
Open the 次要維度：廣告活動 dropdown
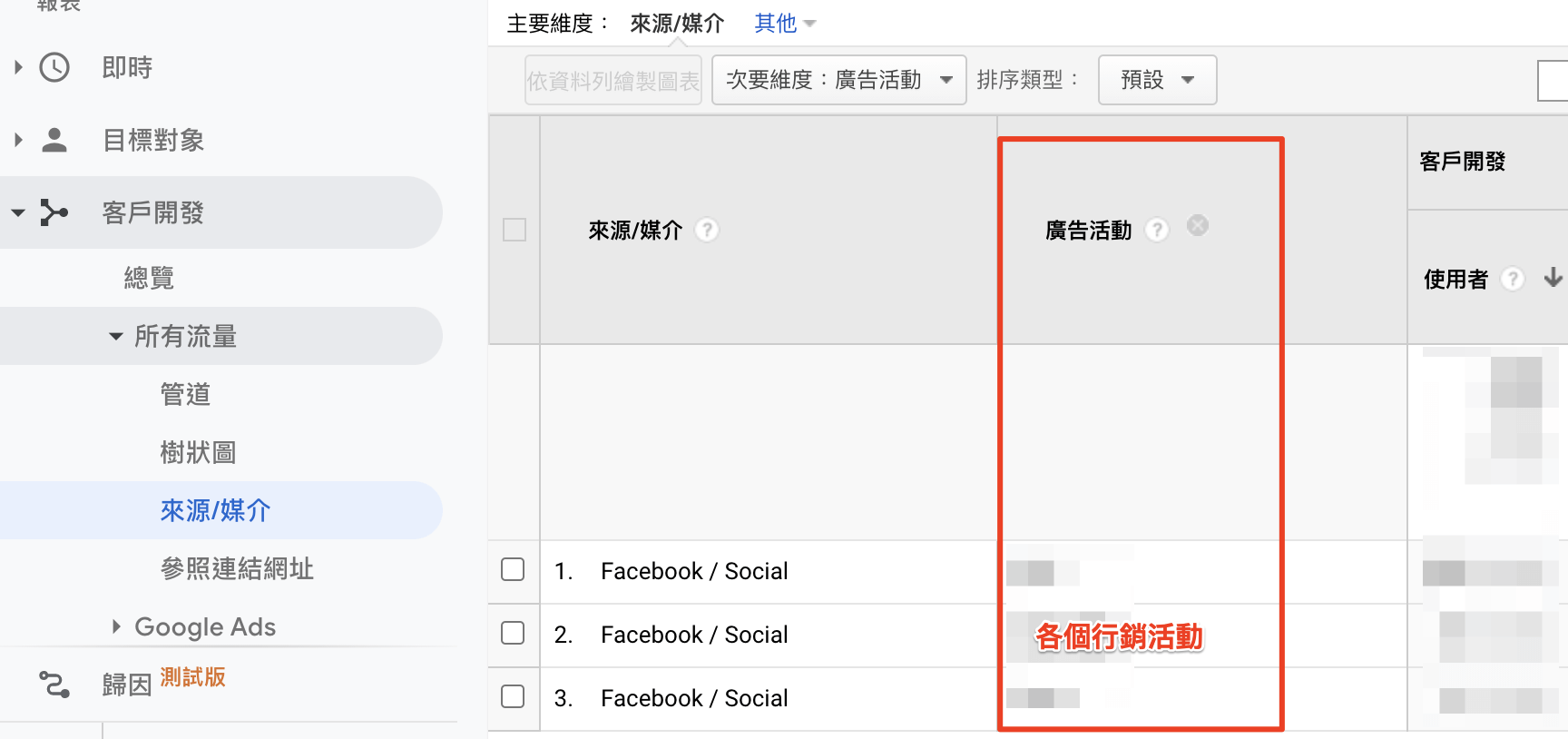pos(838,80)
